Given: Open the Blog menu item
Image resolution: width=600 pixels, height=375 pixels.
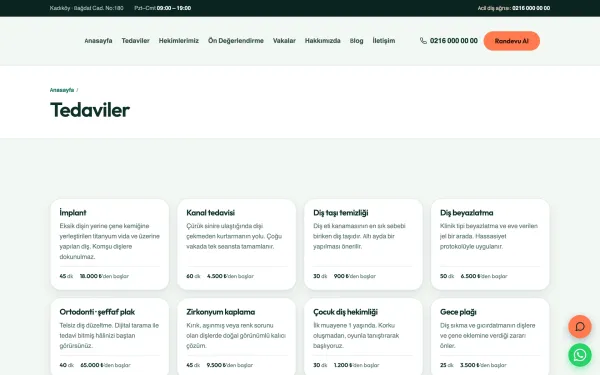Looking at the screenshot, I should (x=356, y=41).
